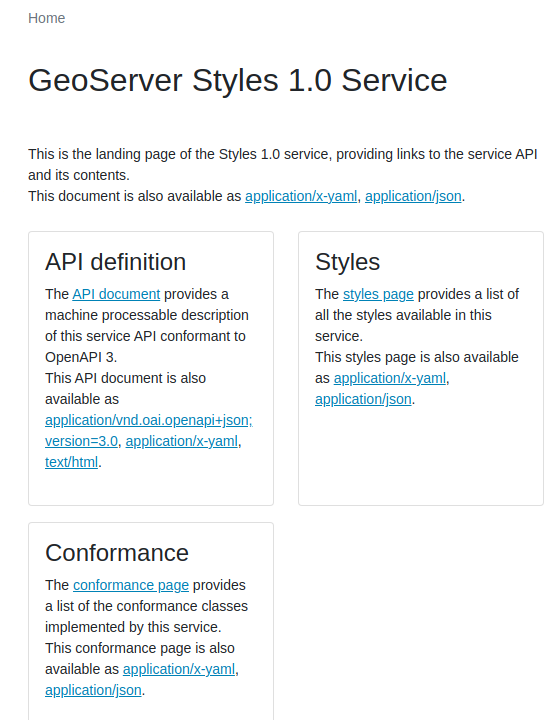Open conformance page as application/json

tap(93, 691)
